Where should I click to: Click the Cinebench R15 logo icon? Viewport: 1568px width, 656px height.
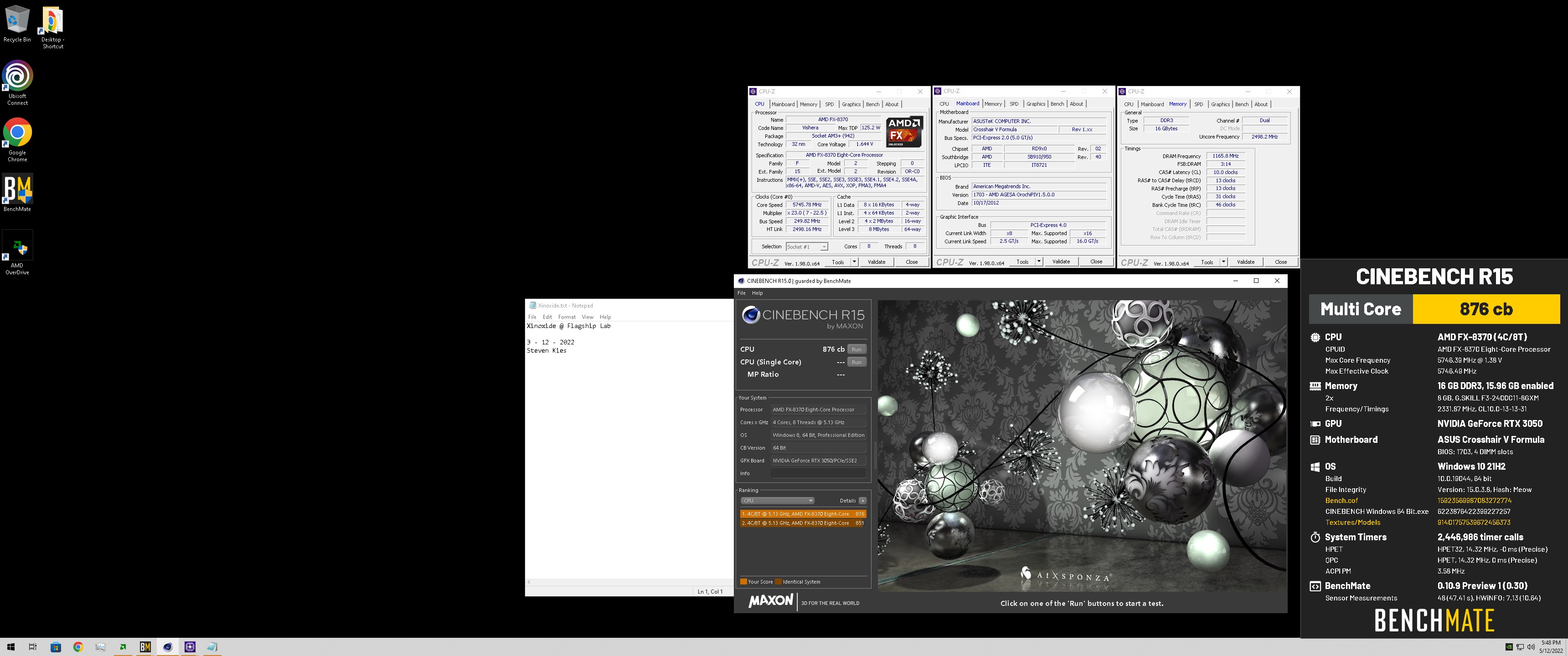[x=751, y=315]
